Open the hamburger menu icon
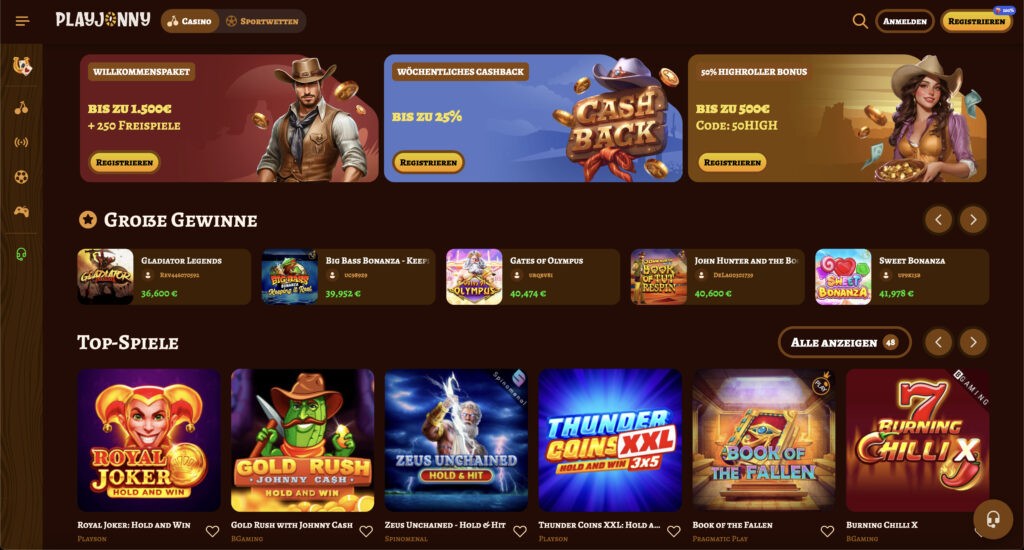 click(x=22, y=22)
